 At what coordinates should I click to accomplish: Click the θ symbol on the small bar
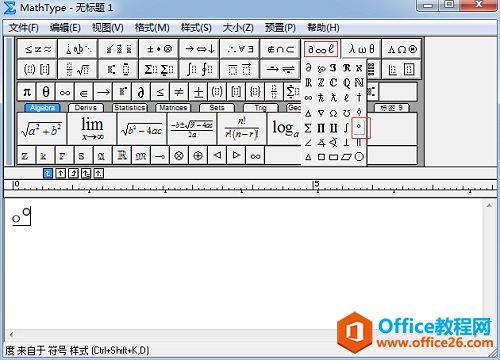click(46, 92)
